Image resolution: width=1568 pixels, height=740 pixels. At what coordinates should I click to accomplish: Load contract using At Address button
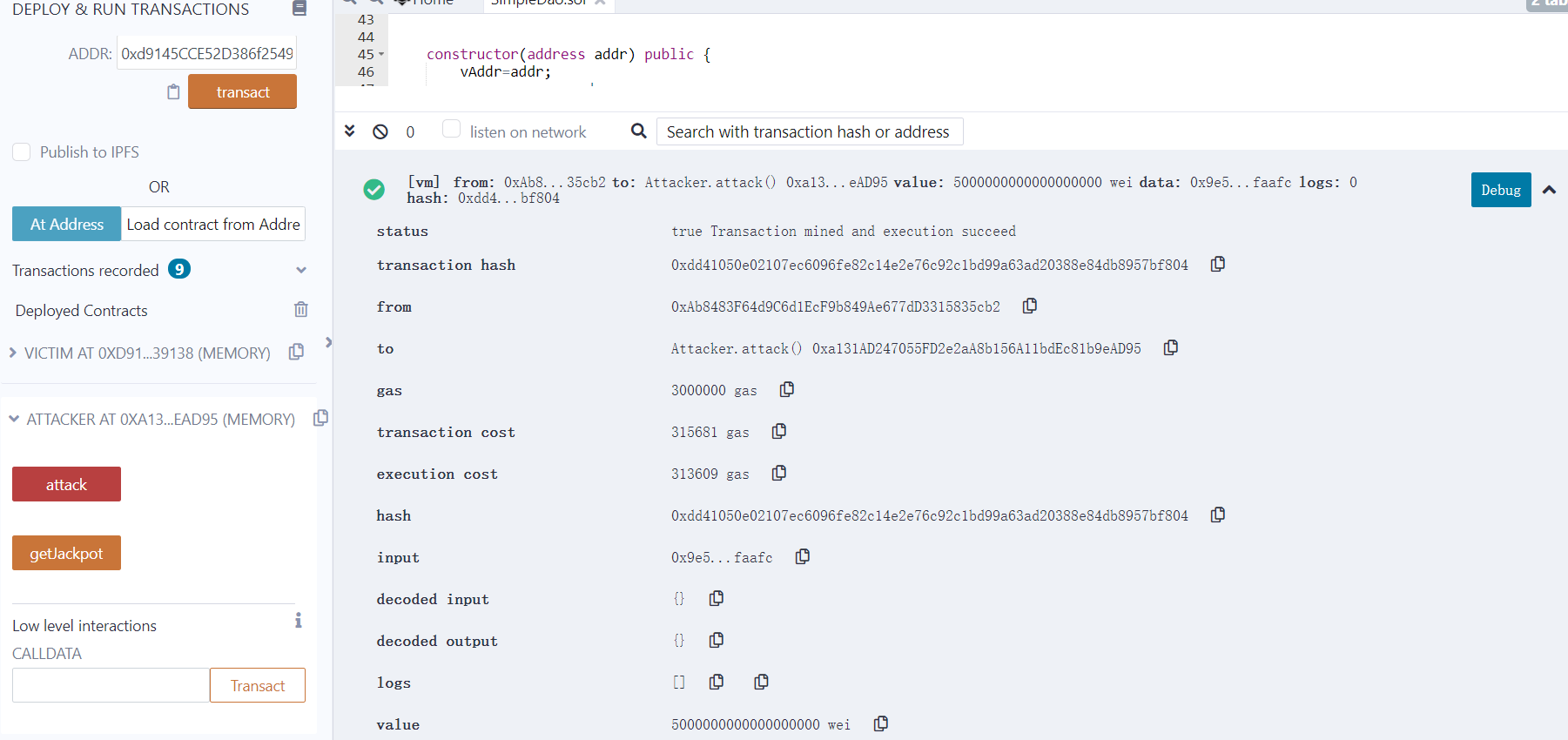pos(66,224)
